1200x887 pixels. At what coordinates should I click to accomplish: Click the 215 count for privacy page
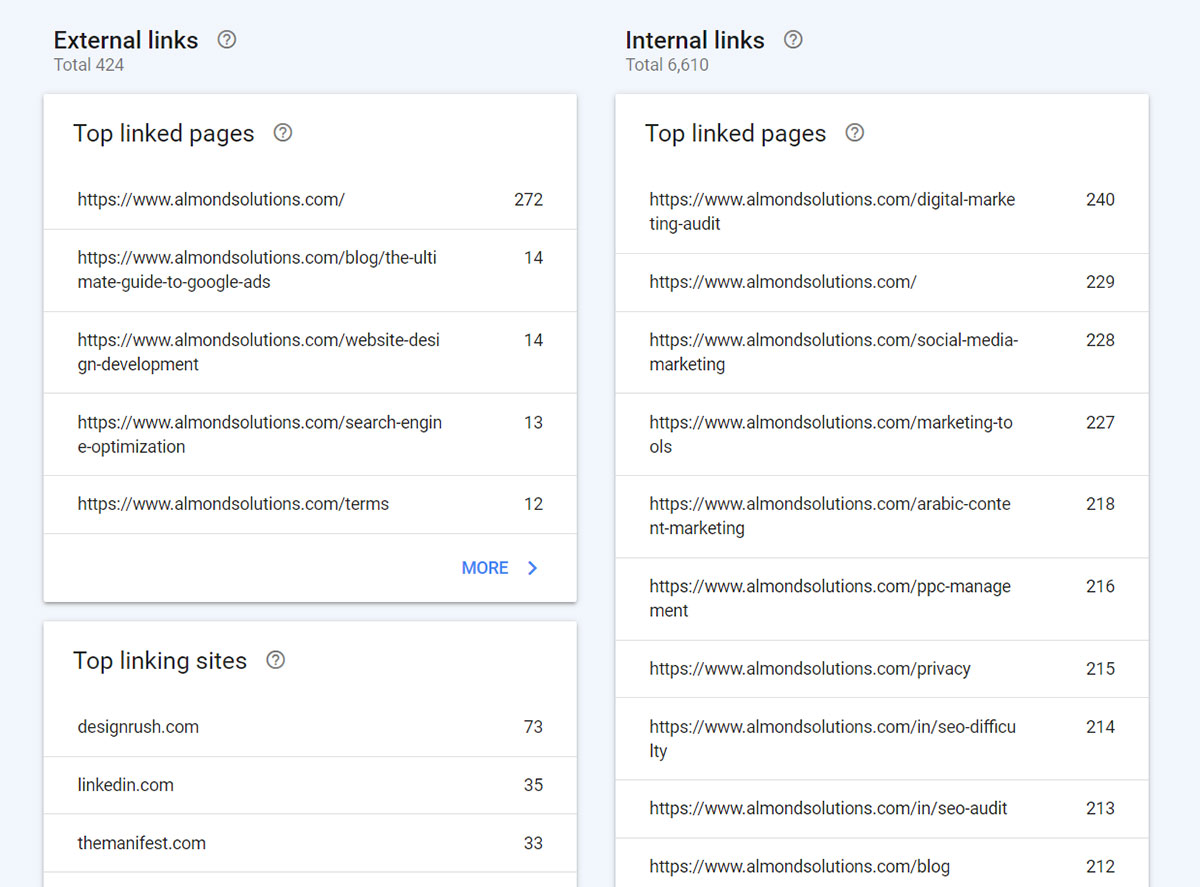pos(1100,669)
